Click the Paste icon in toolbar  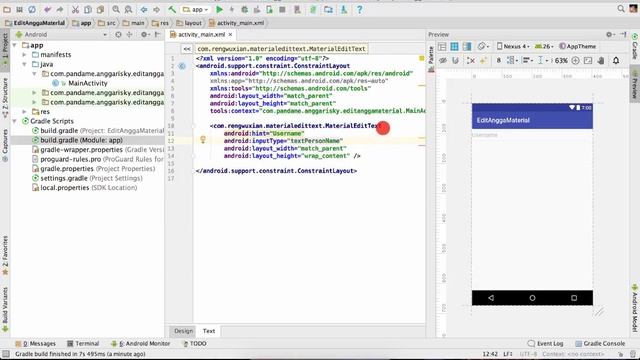100,9
